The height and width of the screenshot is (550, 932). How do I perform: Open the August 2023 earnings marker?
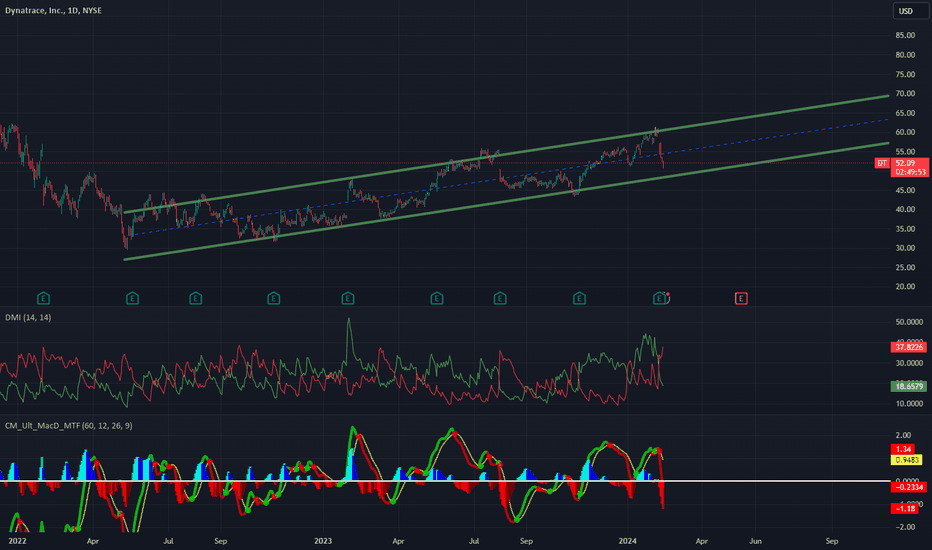[x=500, y=298]
